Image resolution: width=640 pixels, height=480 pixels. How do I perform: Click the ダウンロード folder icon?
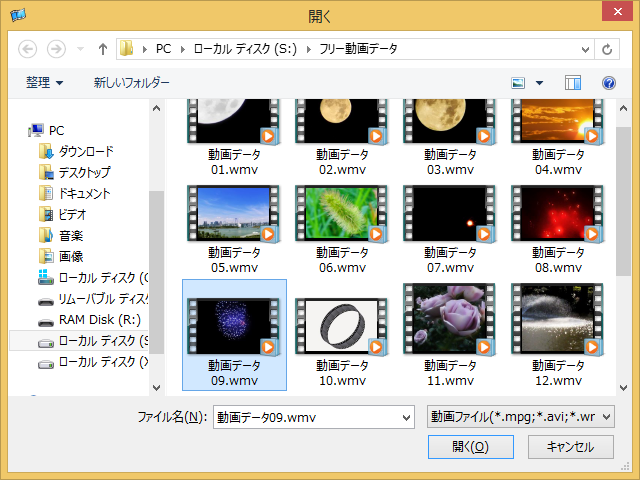tap(46, 151)
